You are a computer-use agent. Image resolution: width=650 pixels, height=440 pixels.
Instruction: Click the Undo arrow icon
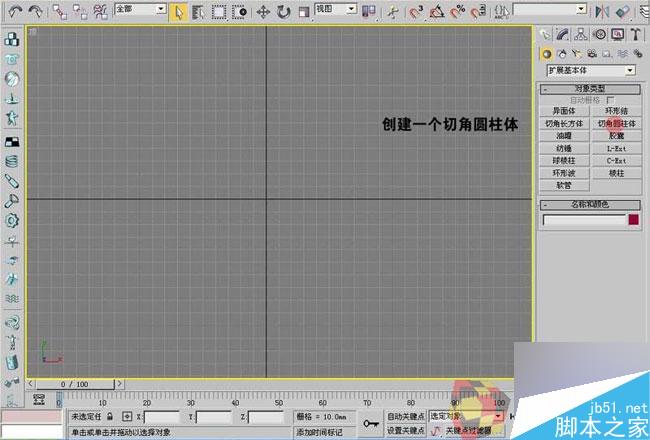(15, 12)
